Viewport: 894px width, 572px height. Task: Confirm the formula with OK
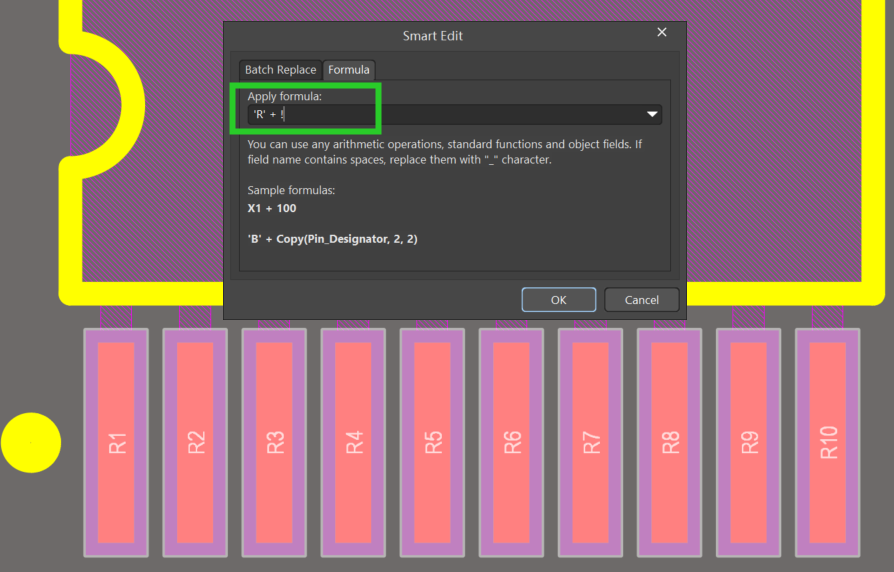558,300
